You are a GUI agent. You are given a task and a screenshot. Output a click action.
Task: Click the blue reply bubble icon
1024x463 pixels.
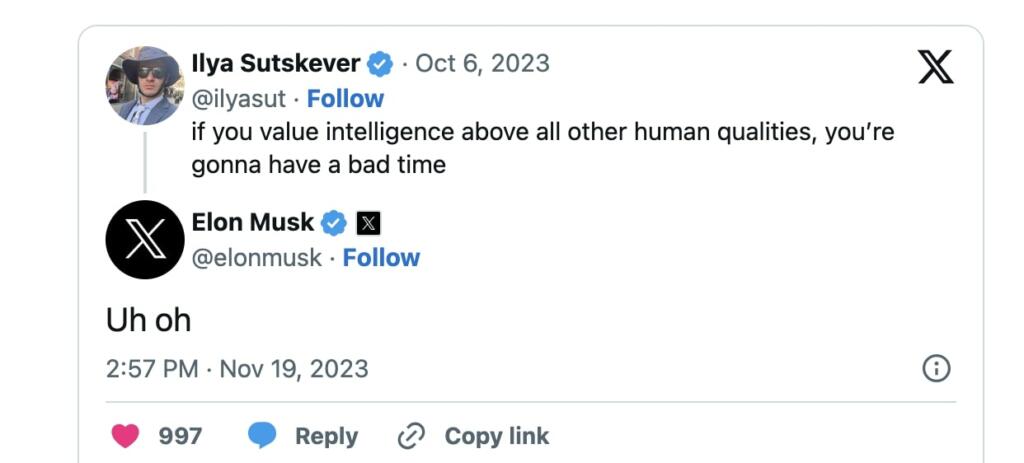(x=262, y=436)
